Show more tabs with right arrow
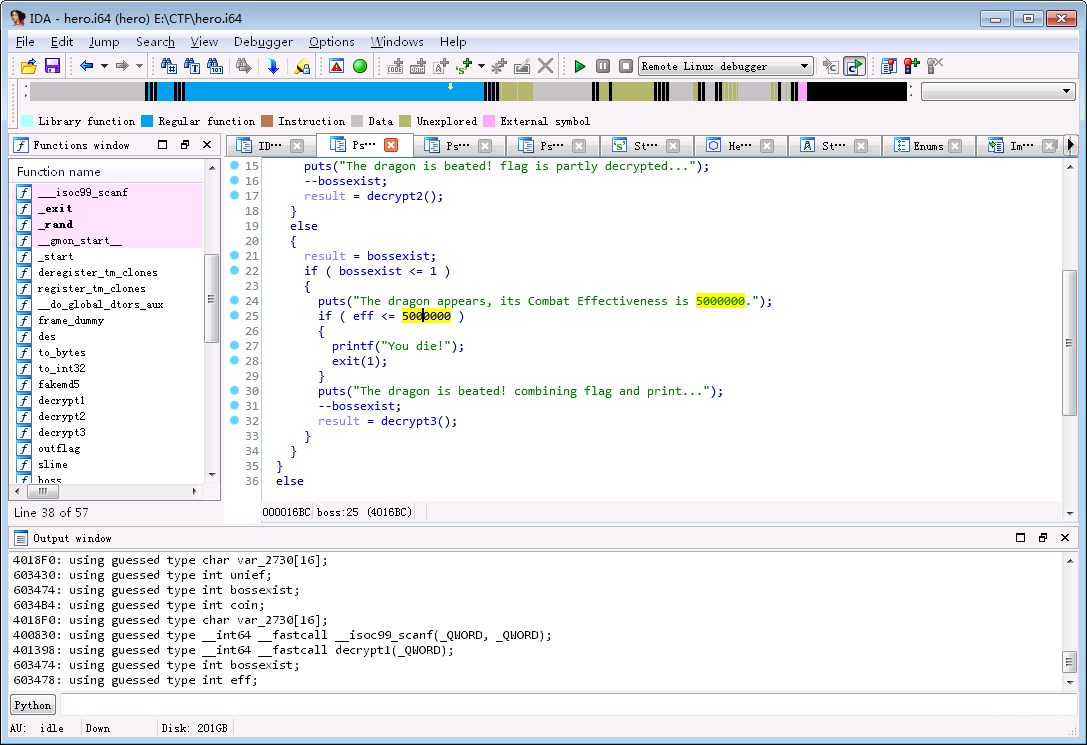Image resolution: width=1087 pixels, height=745 pixels. (1071, 145)
